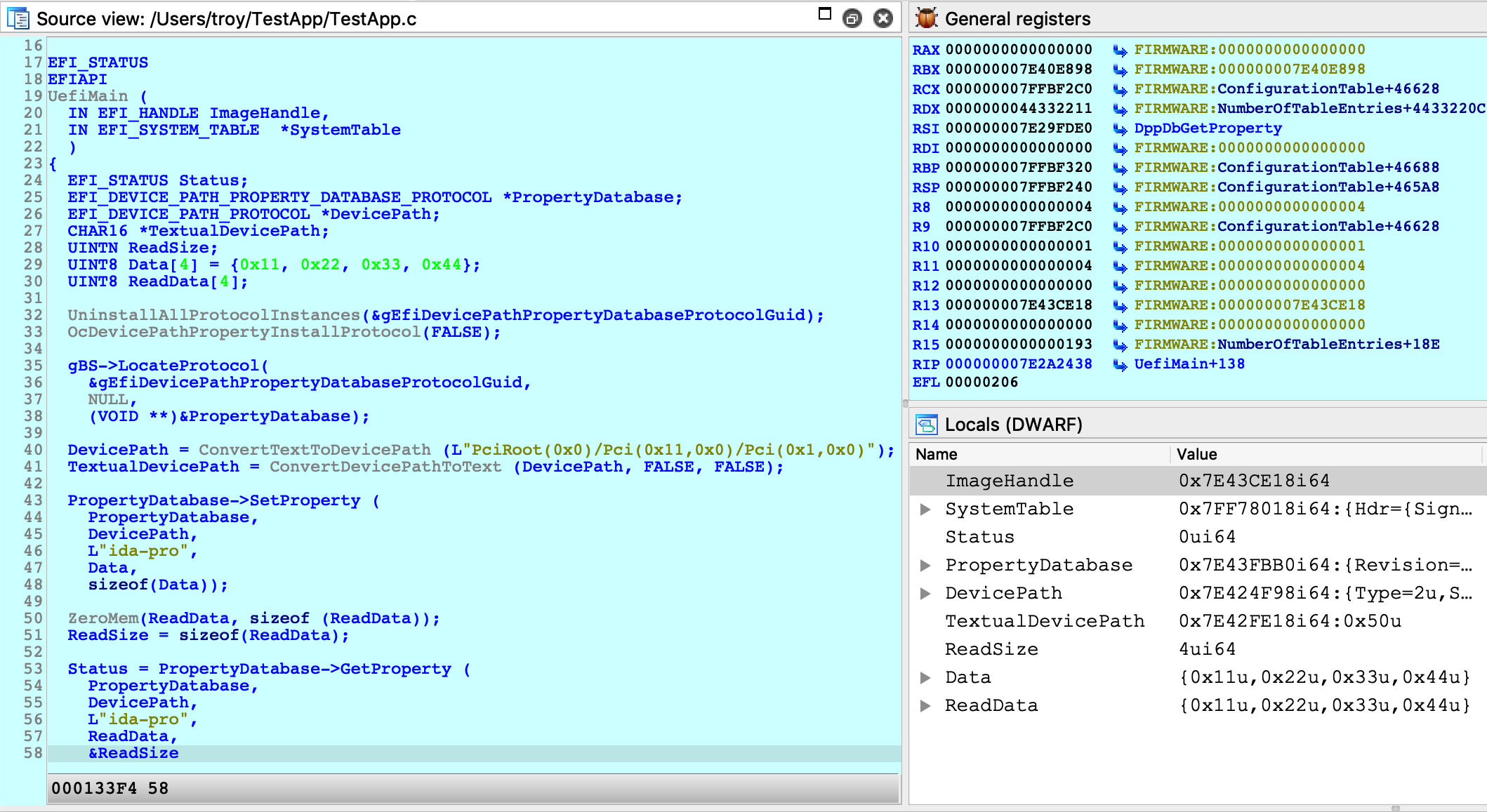Click the UefiMain+138 link
Screen dimensions: 1487x812
click(1189, 364)
